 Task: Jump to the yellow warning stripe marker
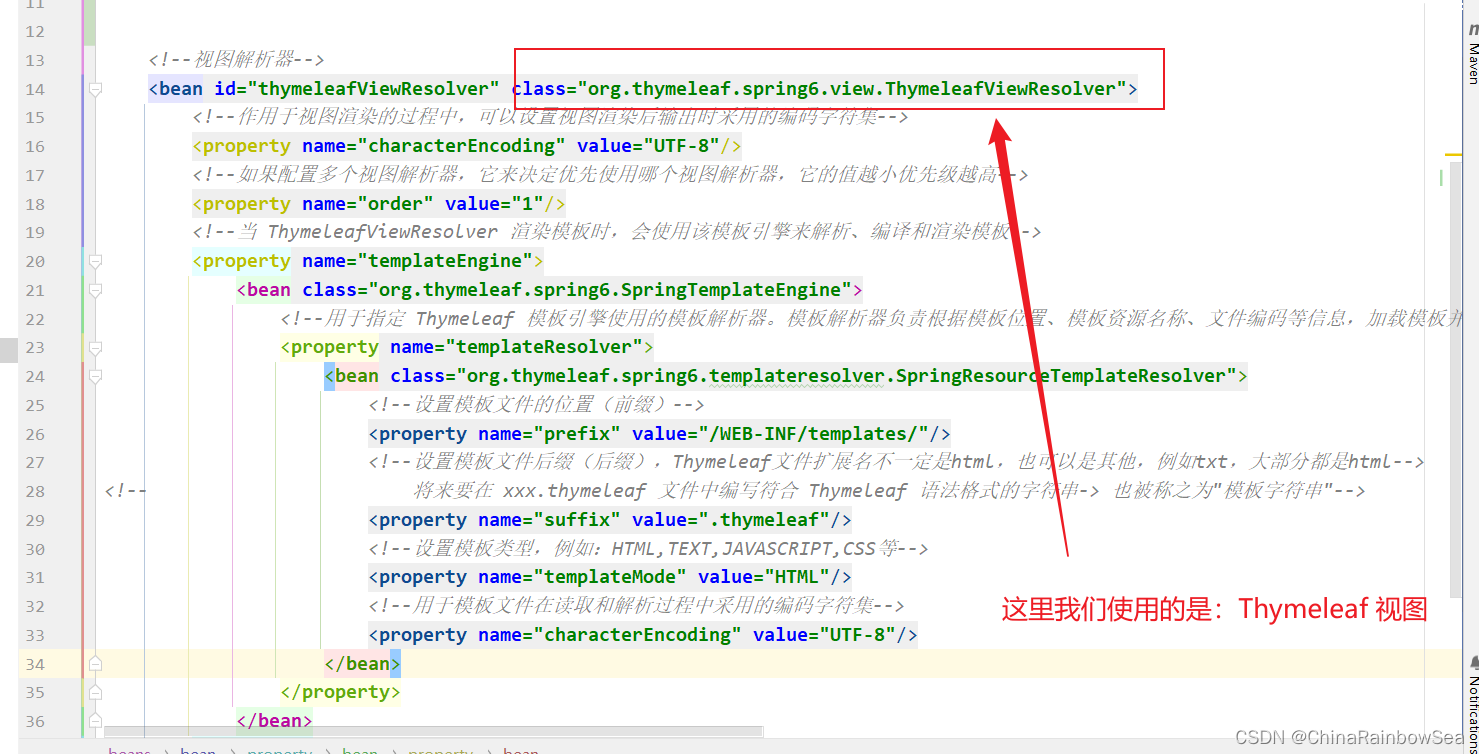tap(1453, 155)
